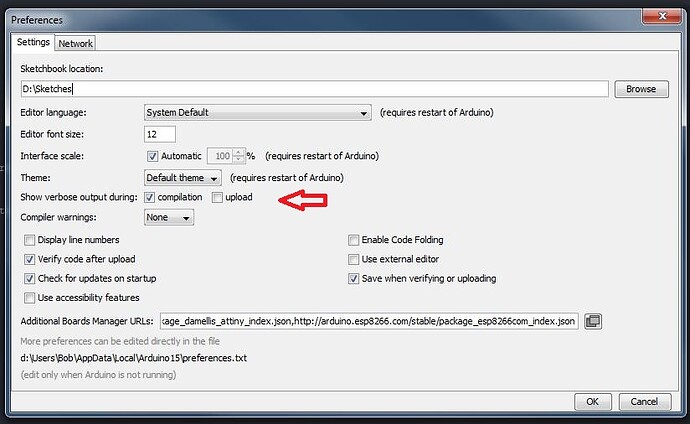Screen dimensions: 690x424
Task: Click the Editor font size field
Action: (x=160, y=134)
